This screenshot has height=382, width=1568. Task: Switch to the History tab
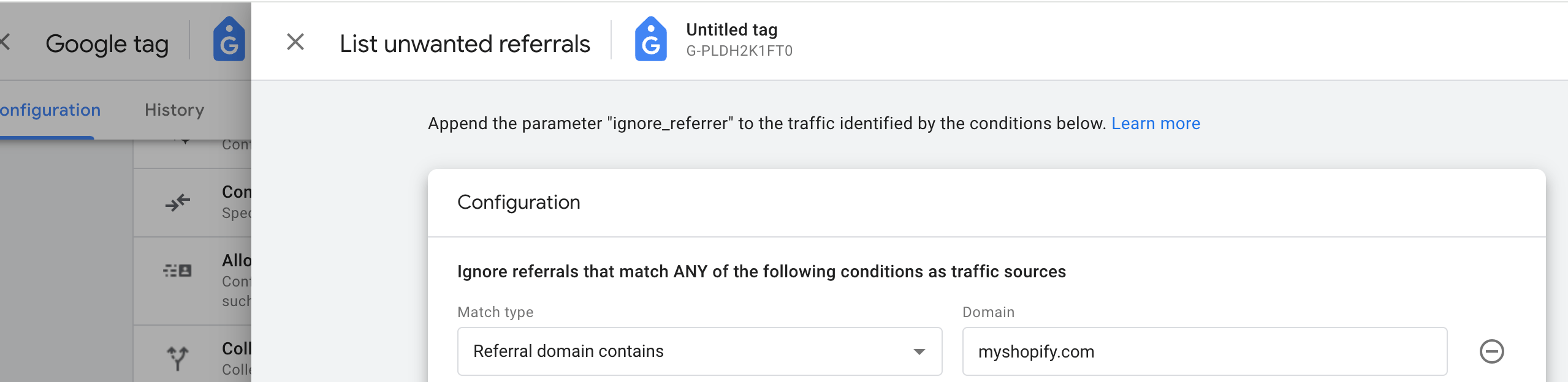(173, 110)
